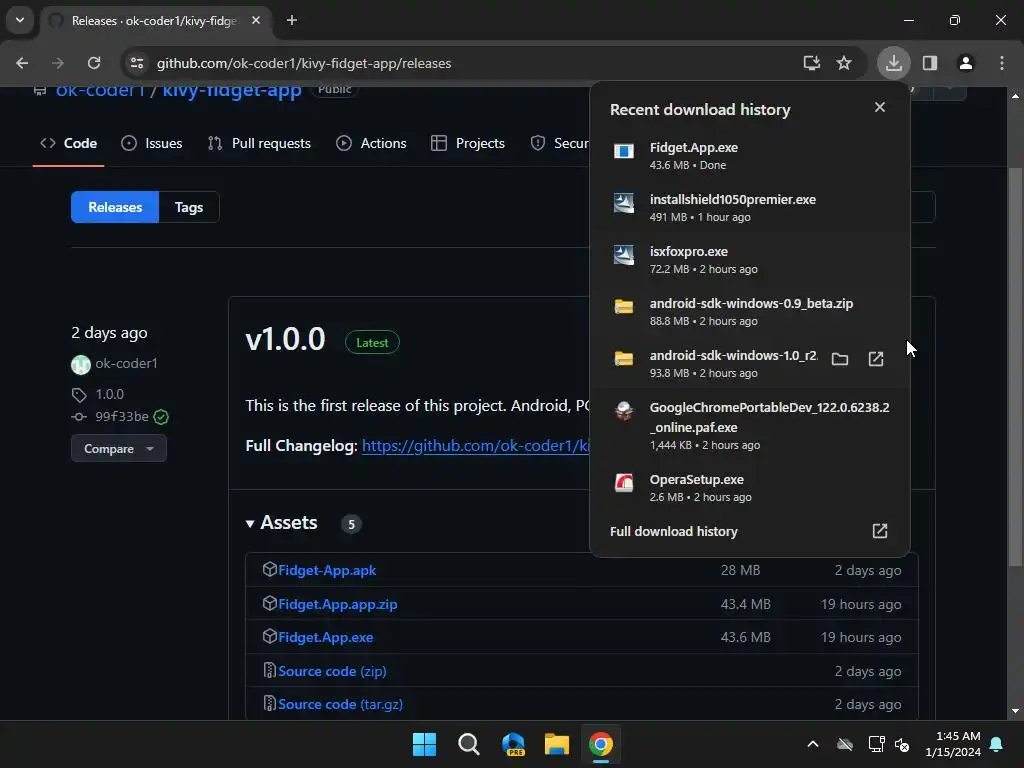Download Fidget.App.app.zip asset
1024x768 pixels.
(x=338, y=604)
